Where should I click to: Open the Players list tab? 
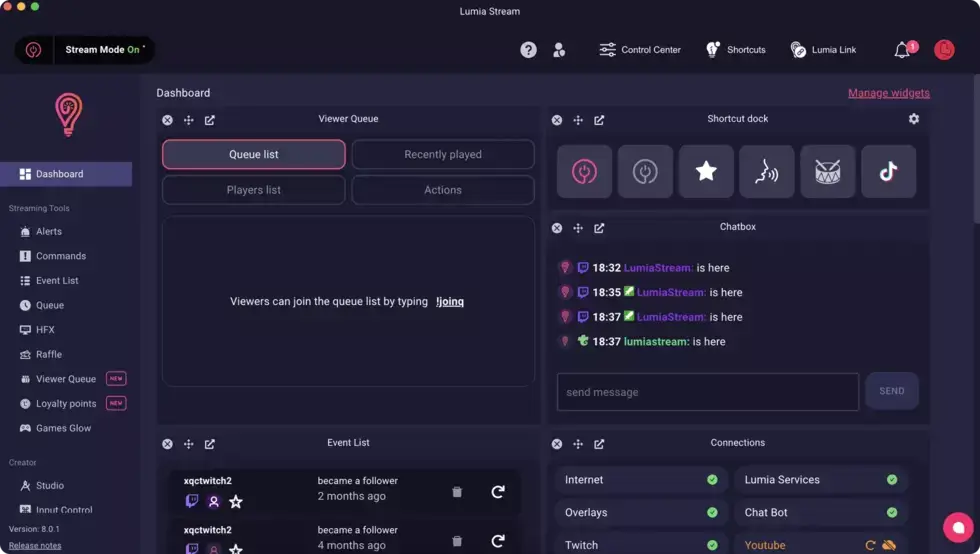coord(254,190)
